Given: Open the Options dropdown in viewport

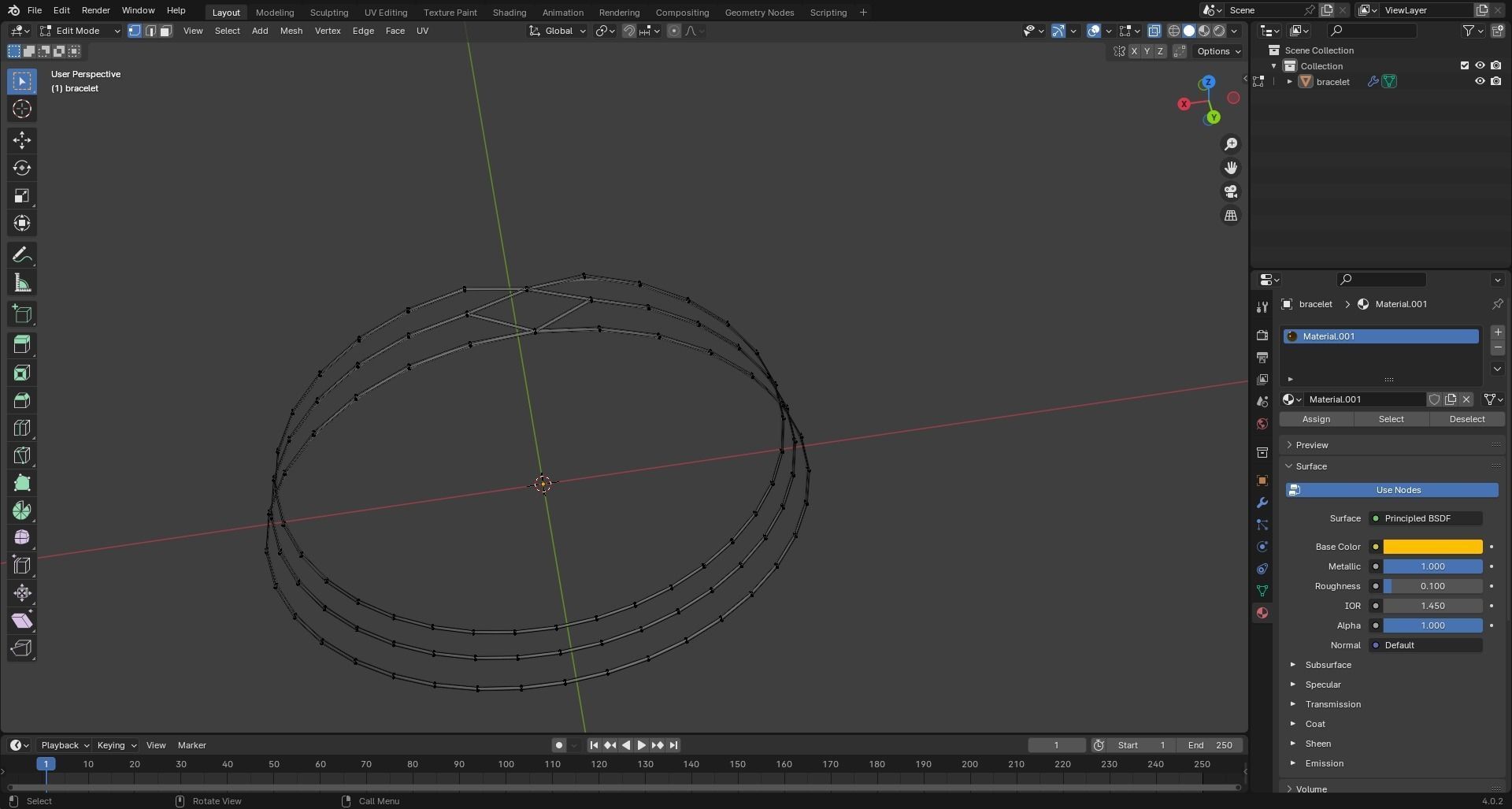Looking at the screenshot, I should [x=1218, y=51].
